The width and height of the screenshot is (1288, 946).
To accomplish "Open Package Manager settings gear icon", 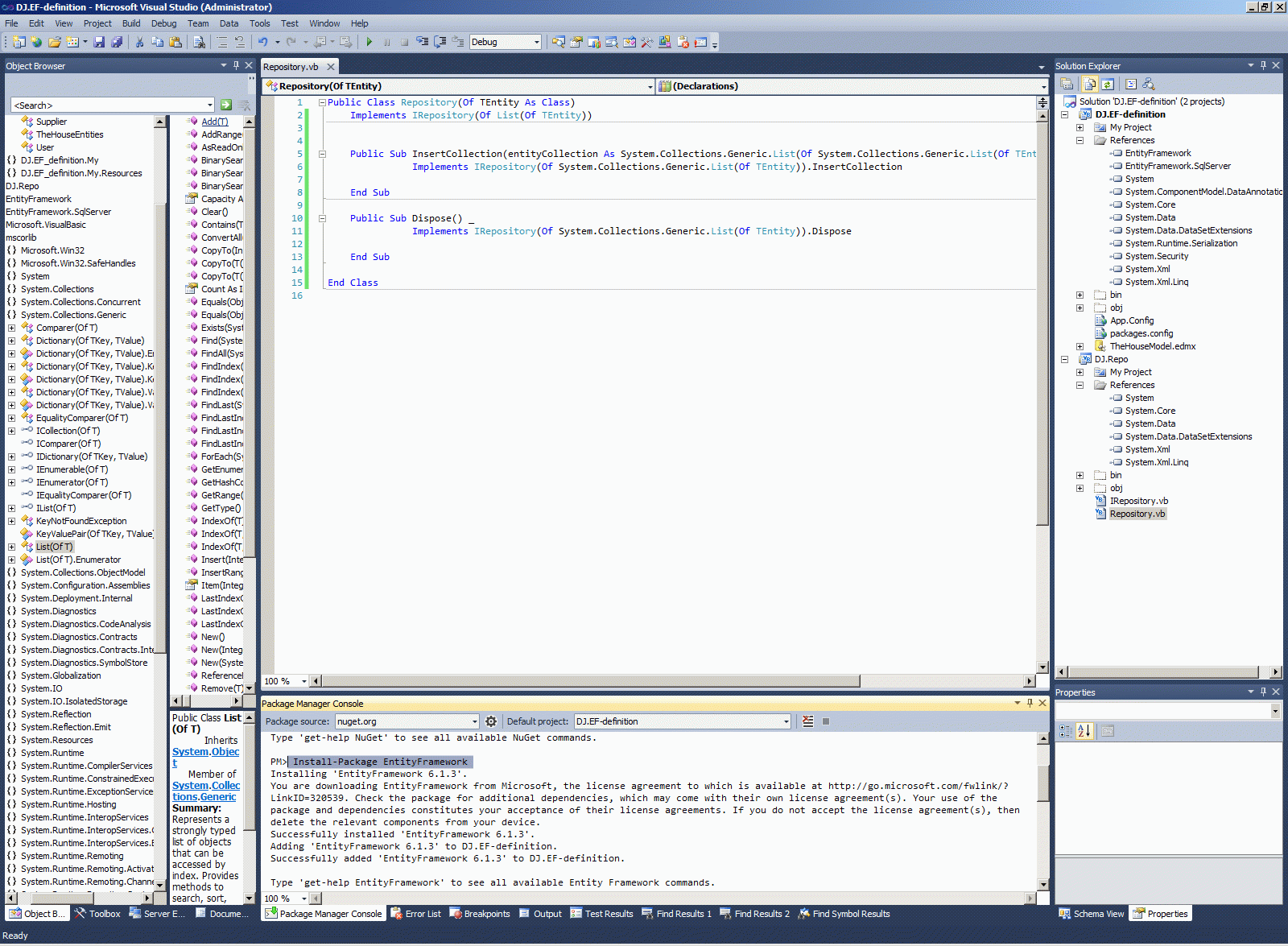I will click(491, 721).
